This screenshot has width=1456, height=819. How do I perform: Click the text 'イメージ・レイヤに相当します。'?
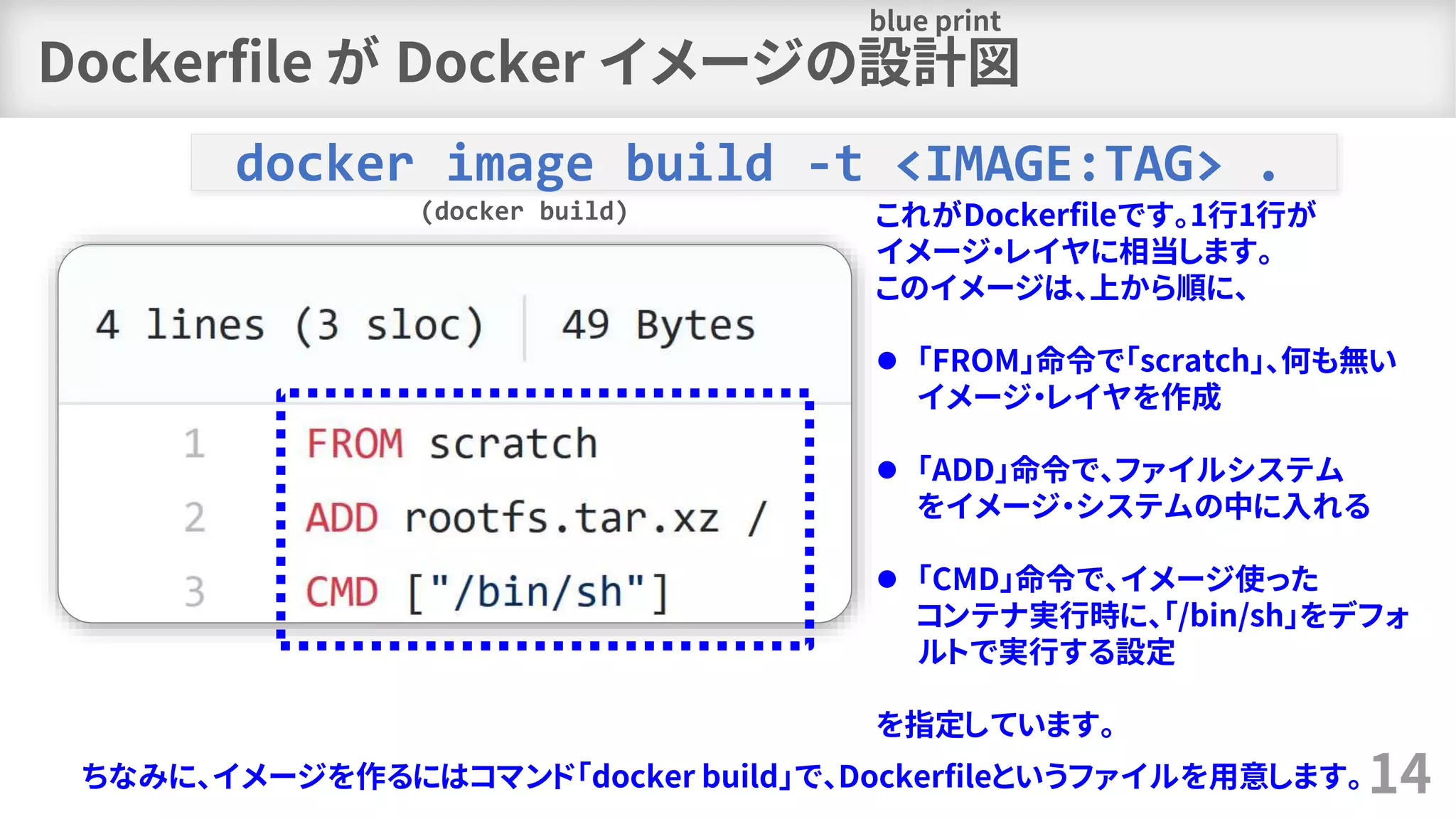click(x=1074, y=251)
